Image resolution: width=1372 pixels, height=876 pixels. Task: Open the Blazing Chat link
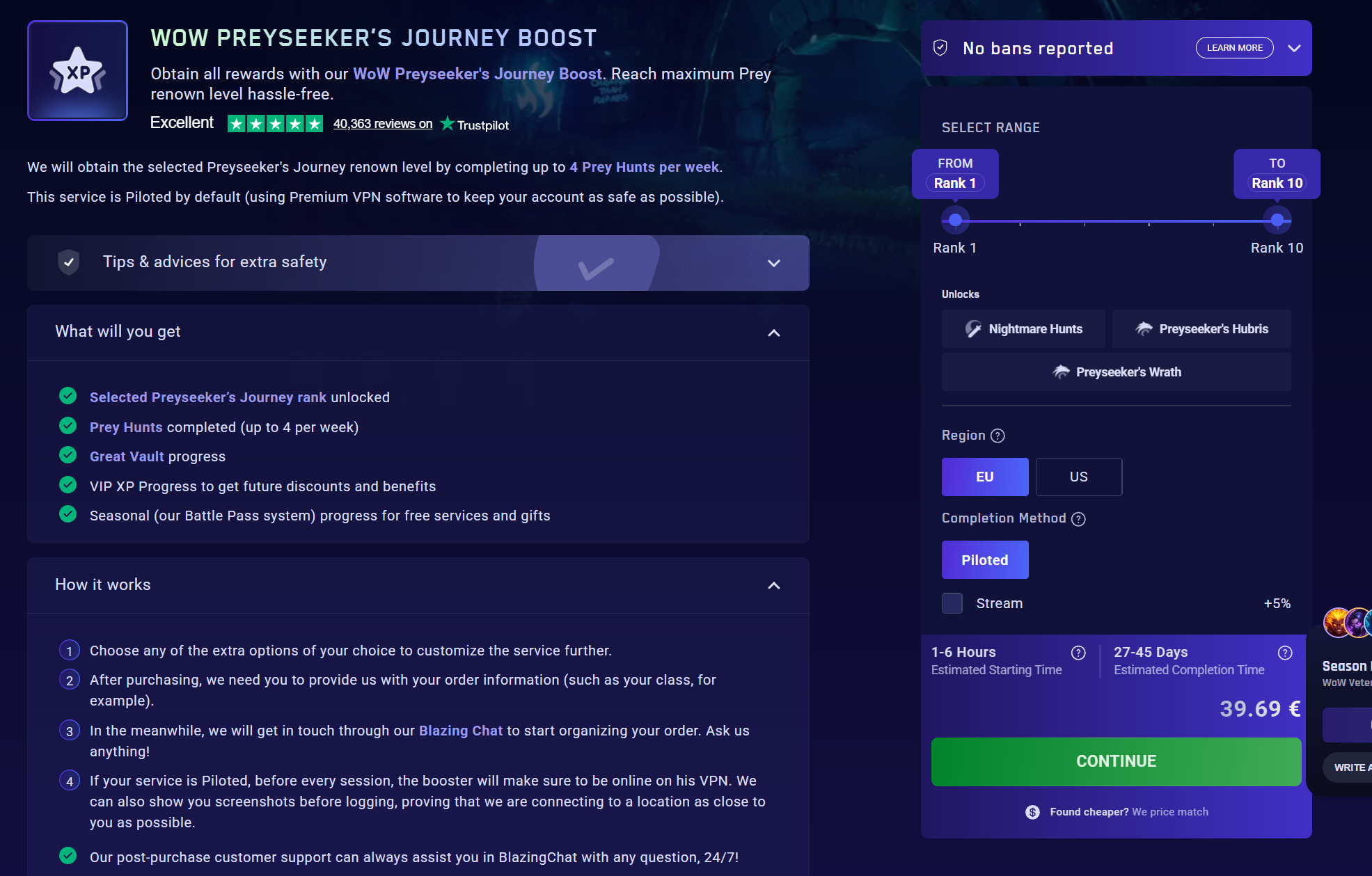(461, 731)
